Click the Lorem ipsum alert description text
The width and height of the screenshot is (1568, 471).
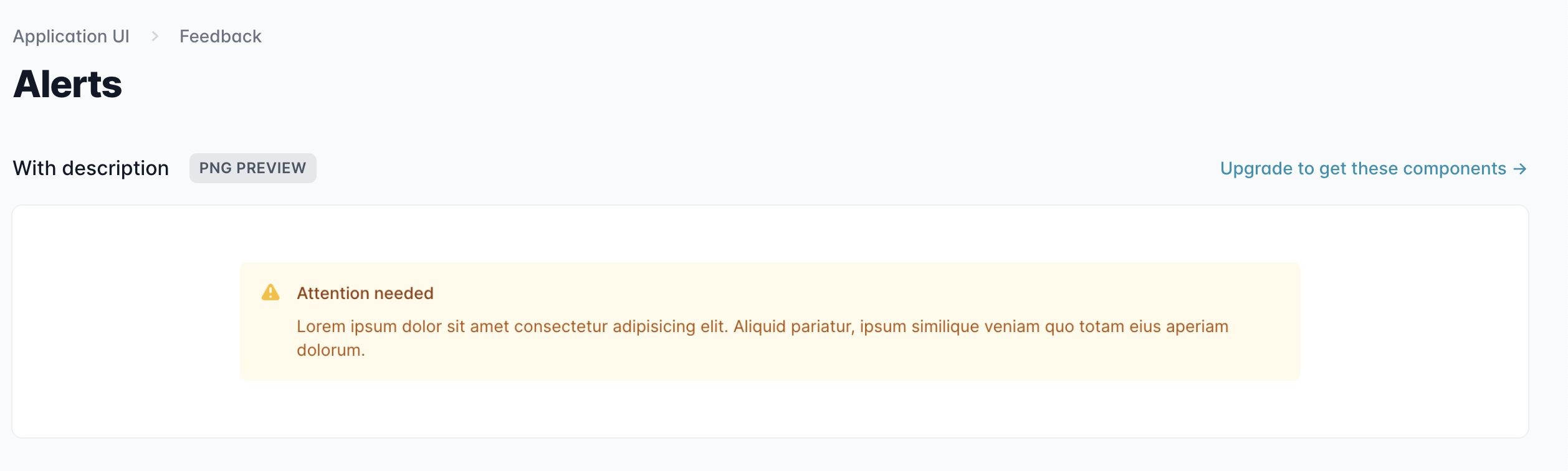click(x=762, y=338)
